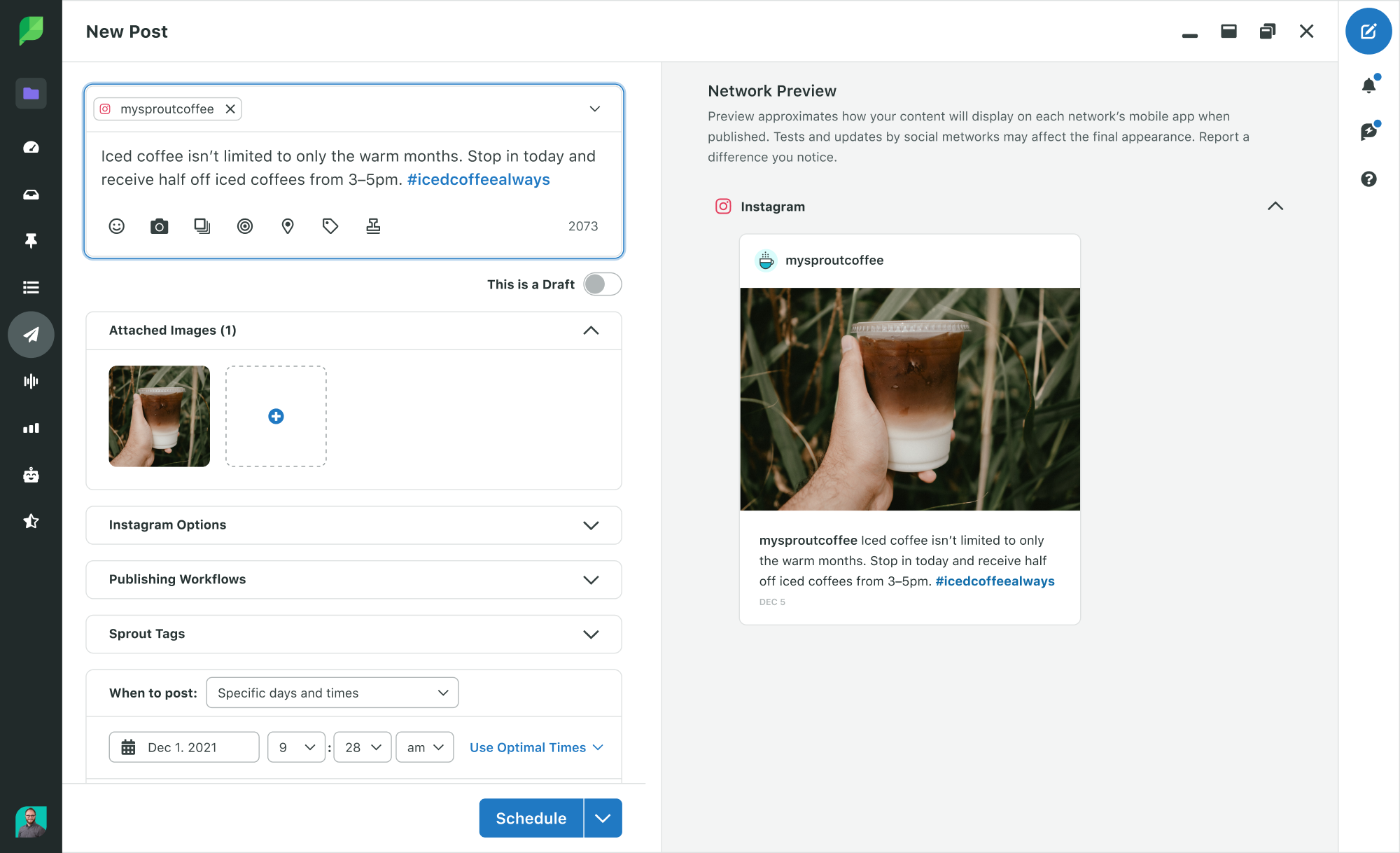Open the tag icon in the composer
This screenshot has height=853, width=1400.
coord(330,226)
